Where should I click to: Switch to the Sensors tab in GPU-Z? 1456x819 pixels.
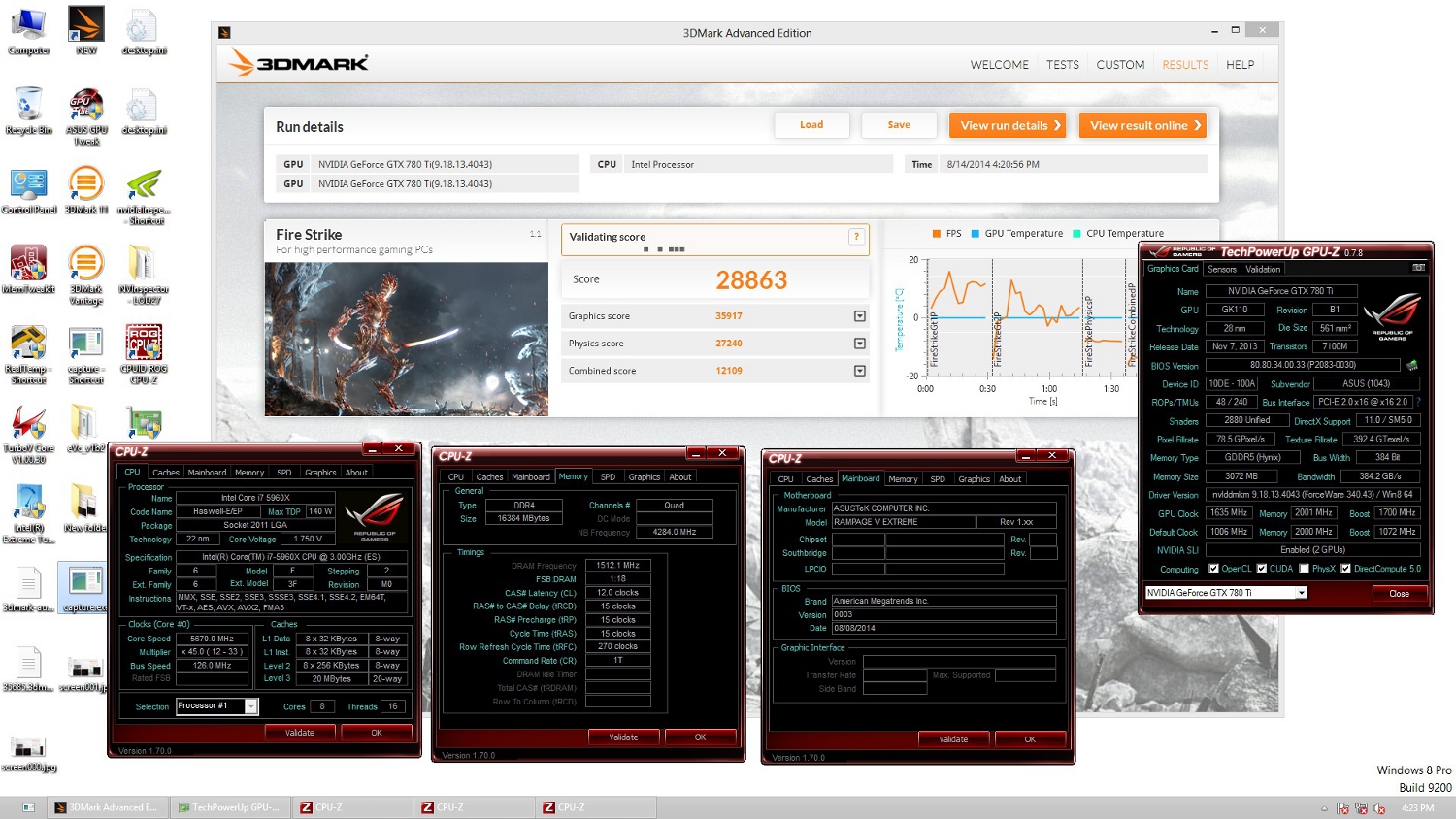click(x=1222, y=269)
